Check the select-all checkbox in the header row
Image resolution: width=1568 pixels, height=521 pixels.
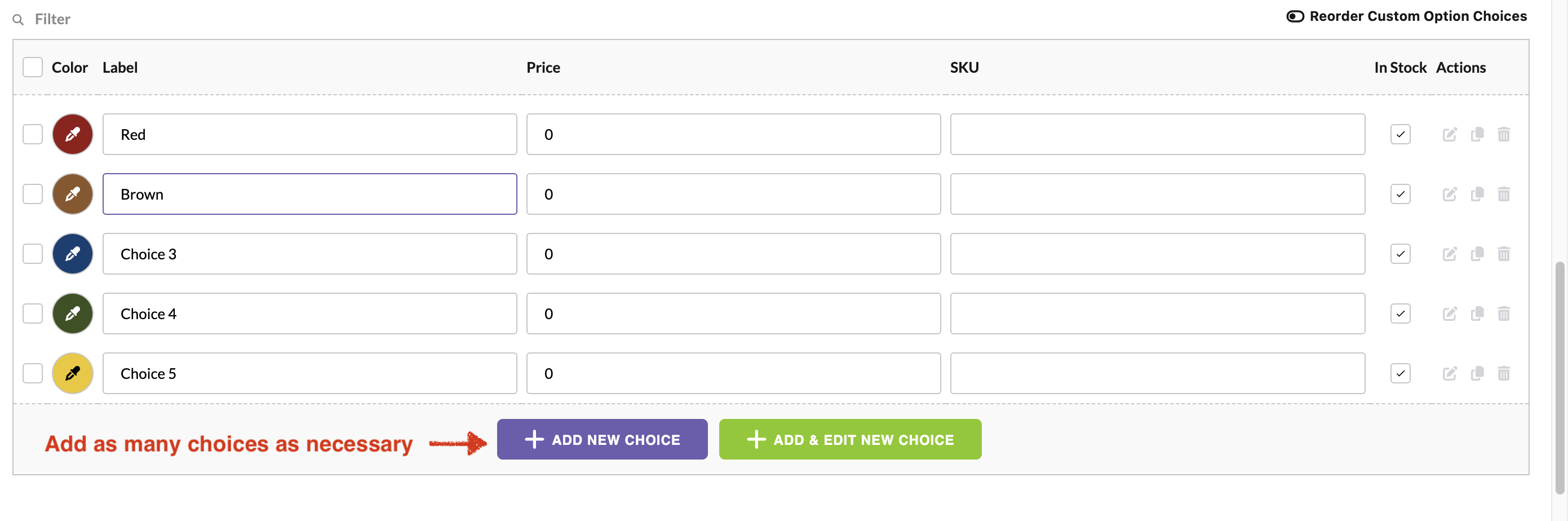33,68
